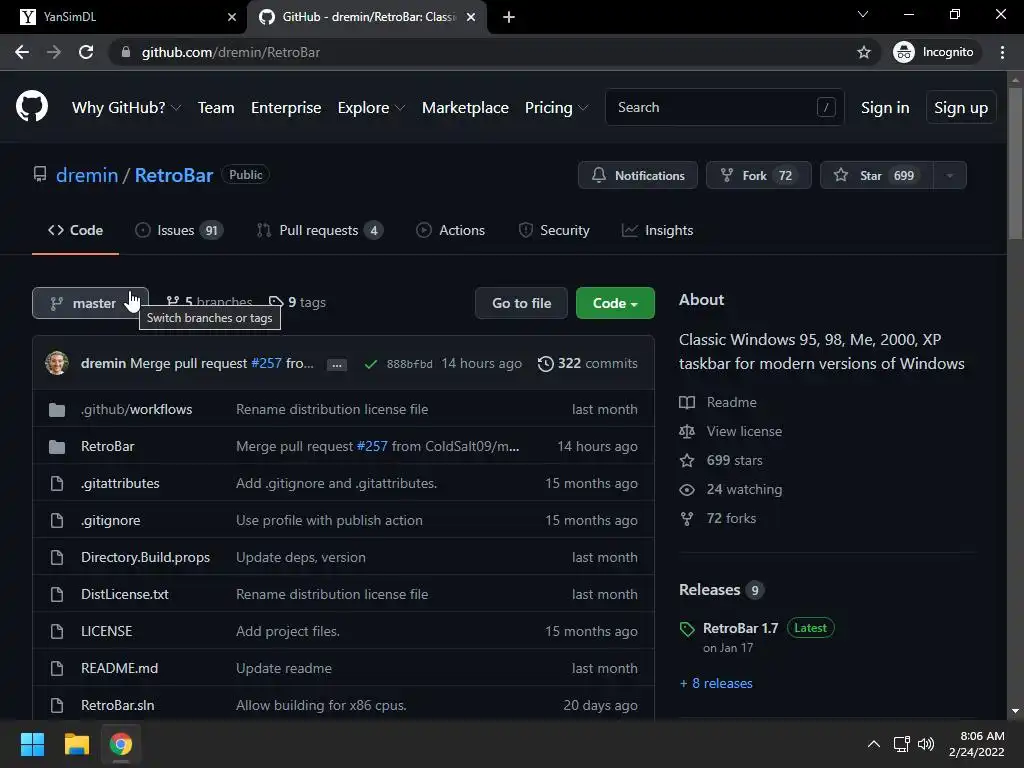The width and height of the screenshot is (1024, 768).
Task: Click the Incognito profile icon
Action: coord(904,52)
